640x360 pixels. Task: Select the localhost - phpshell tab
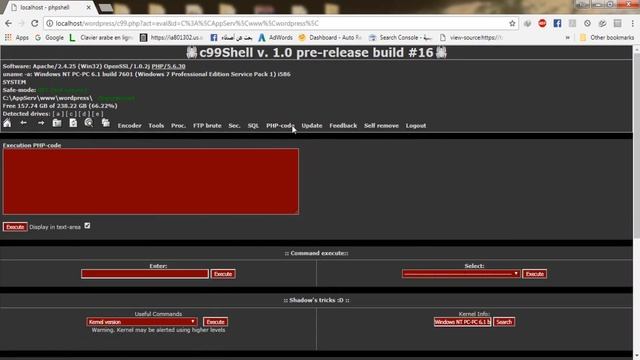pos(48,7)
